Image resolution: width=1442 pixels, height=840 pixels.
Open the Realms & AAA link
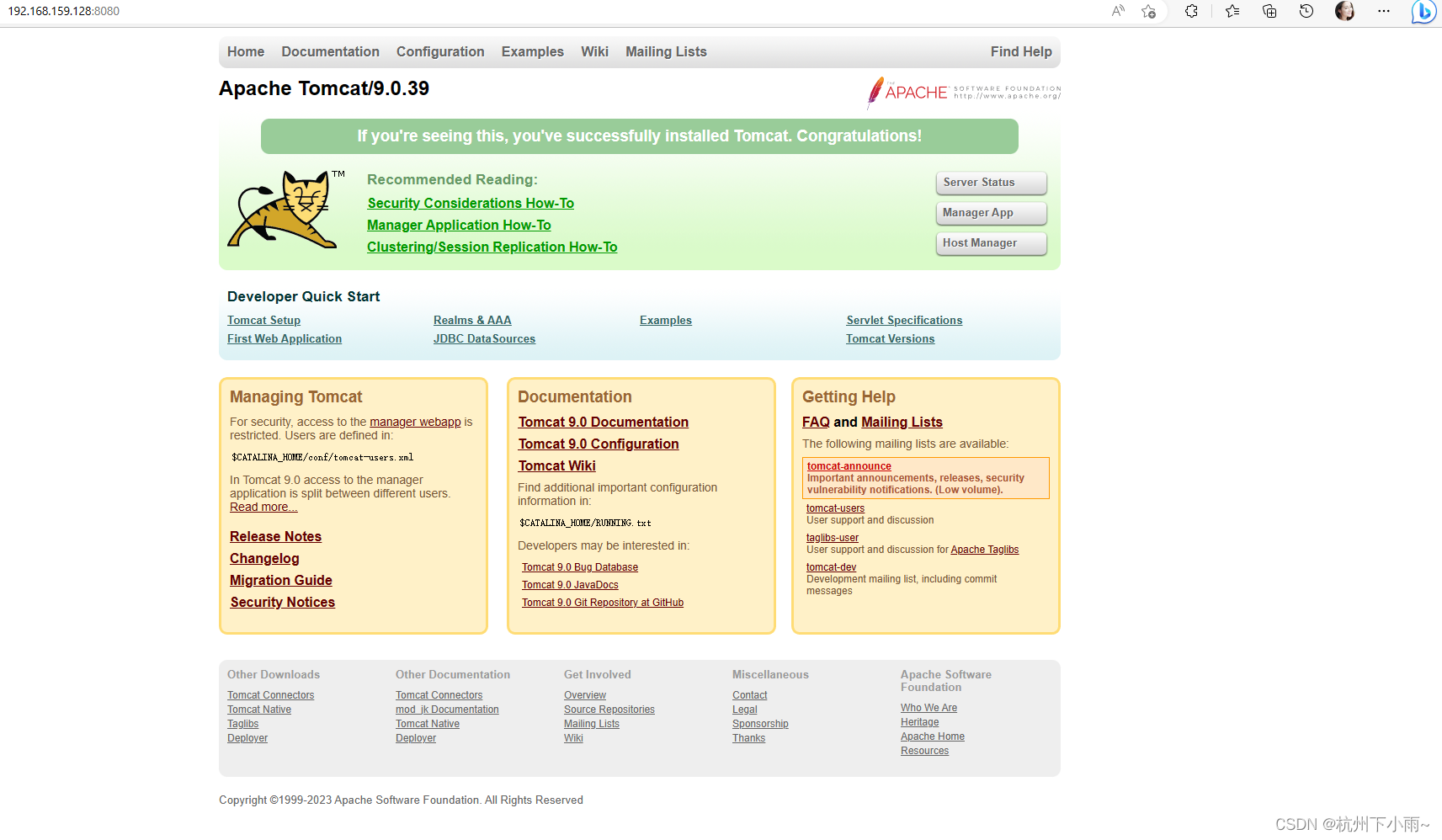472,320
